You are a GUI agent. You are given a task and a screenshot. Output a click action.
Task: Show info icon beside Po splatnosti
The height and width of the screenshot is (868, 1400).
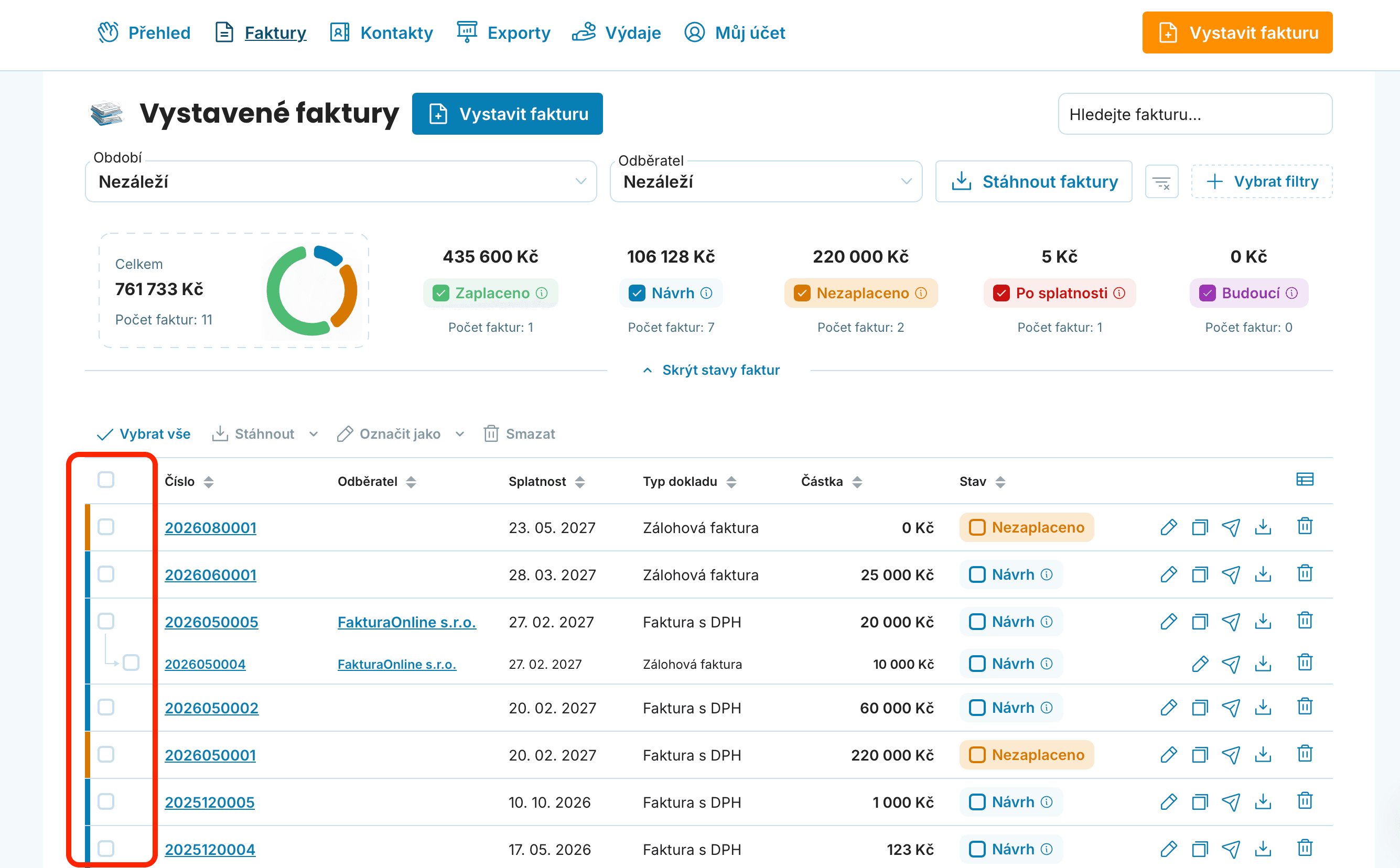[x=1119, y=294]
